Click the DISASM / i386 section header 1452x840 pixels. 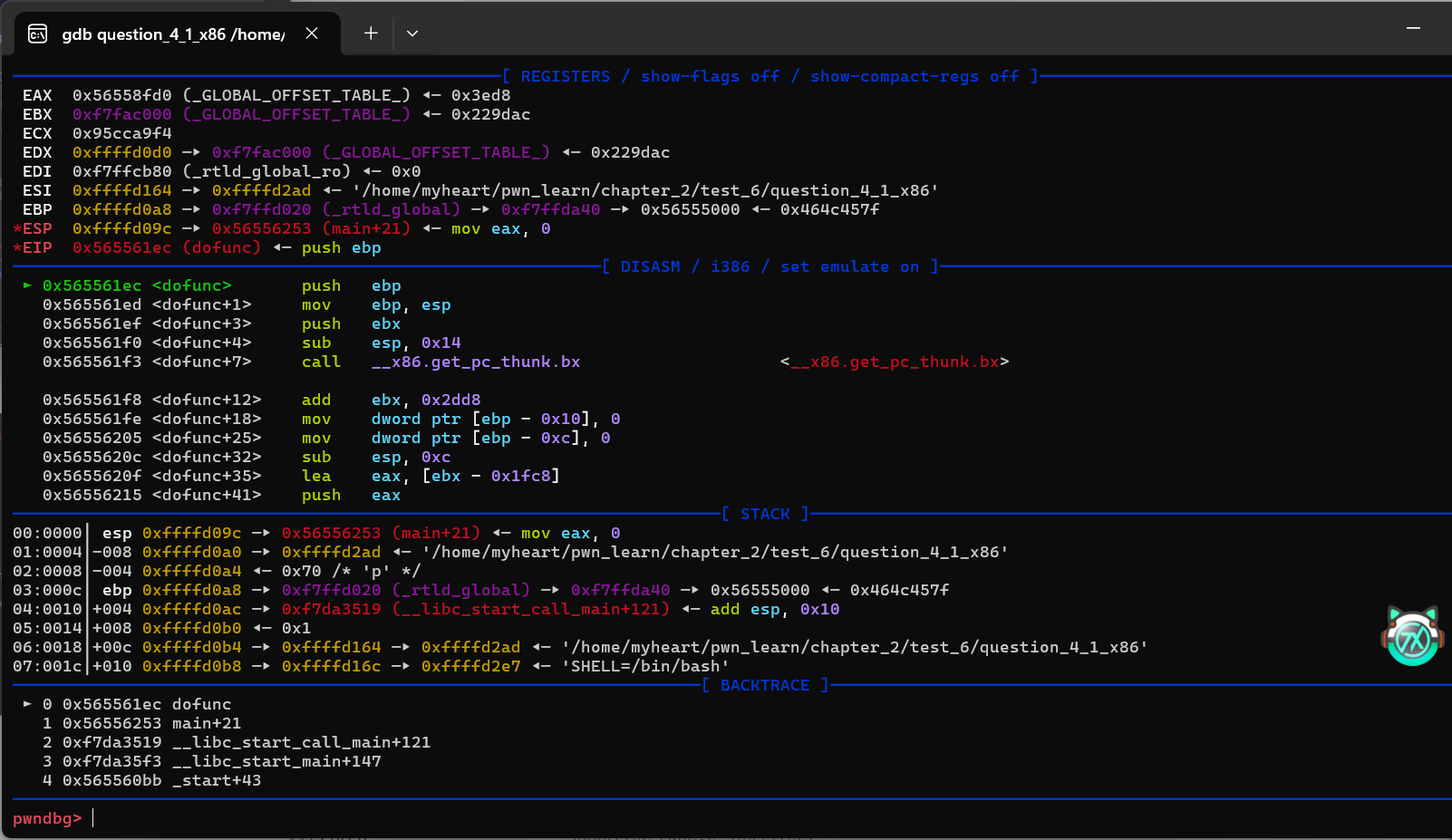click(770, 266)
